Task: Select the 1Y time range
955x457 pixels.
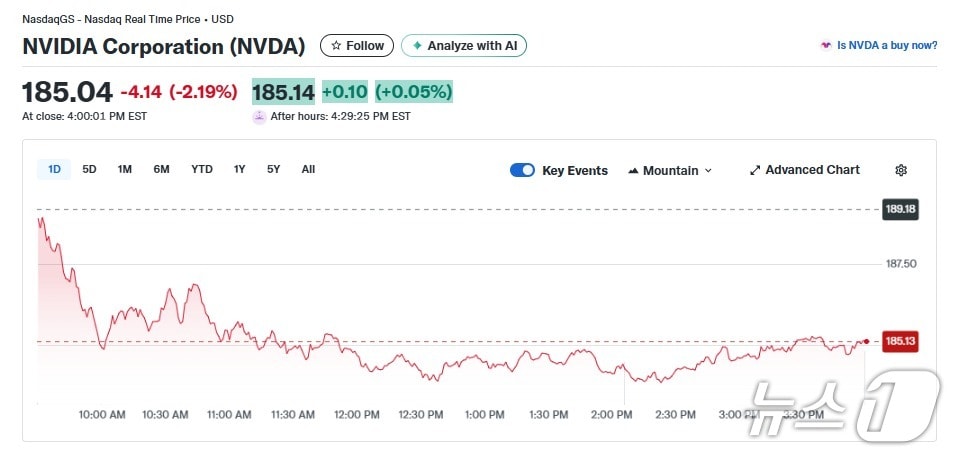Action: [x=239, y=169]
